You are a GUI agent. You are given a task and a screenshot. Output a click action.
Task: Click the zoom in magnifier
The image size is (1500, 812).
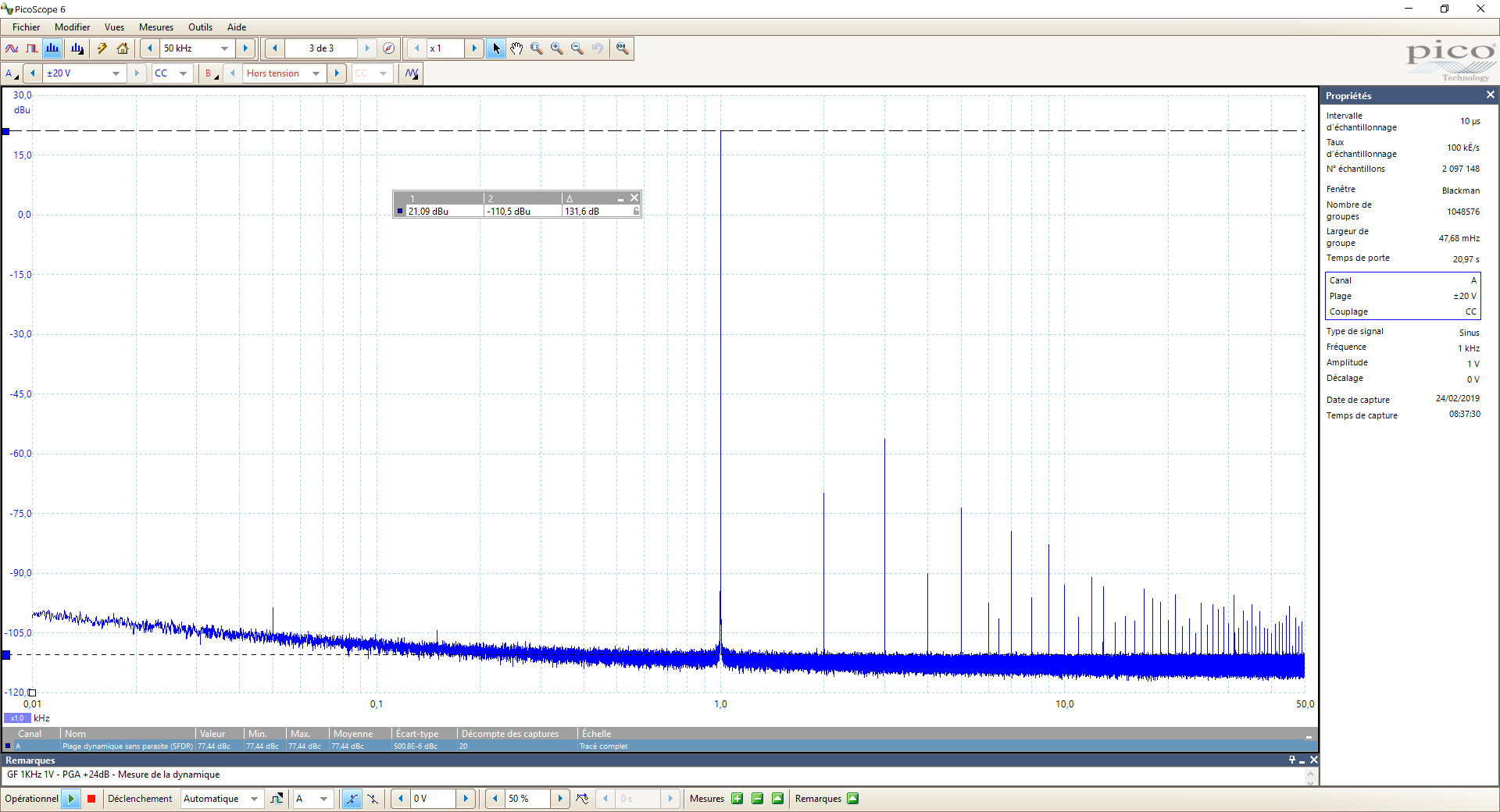(557, 48)
